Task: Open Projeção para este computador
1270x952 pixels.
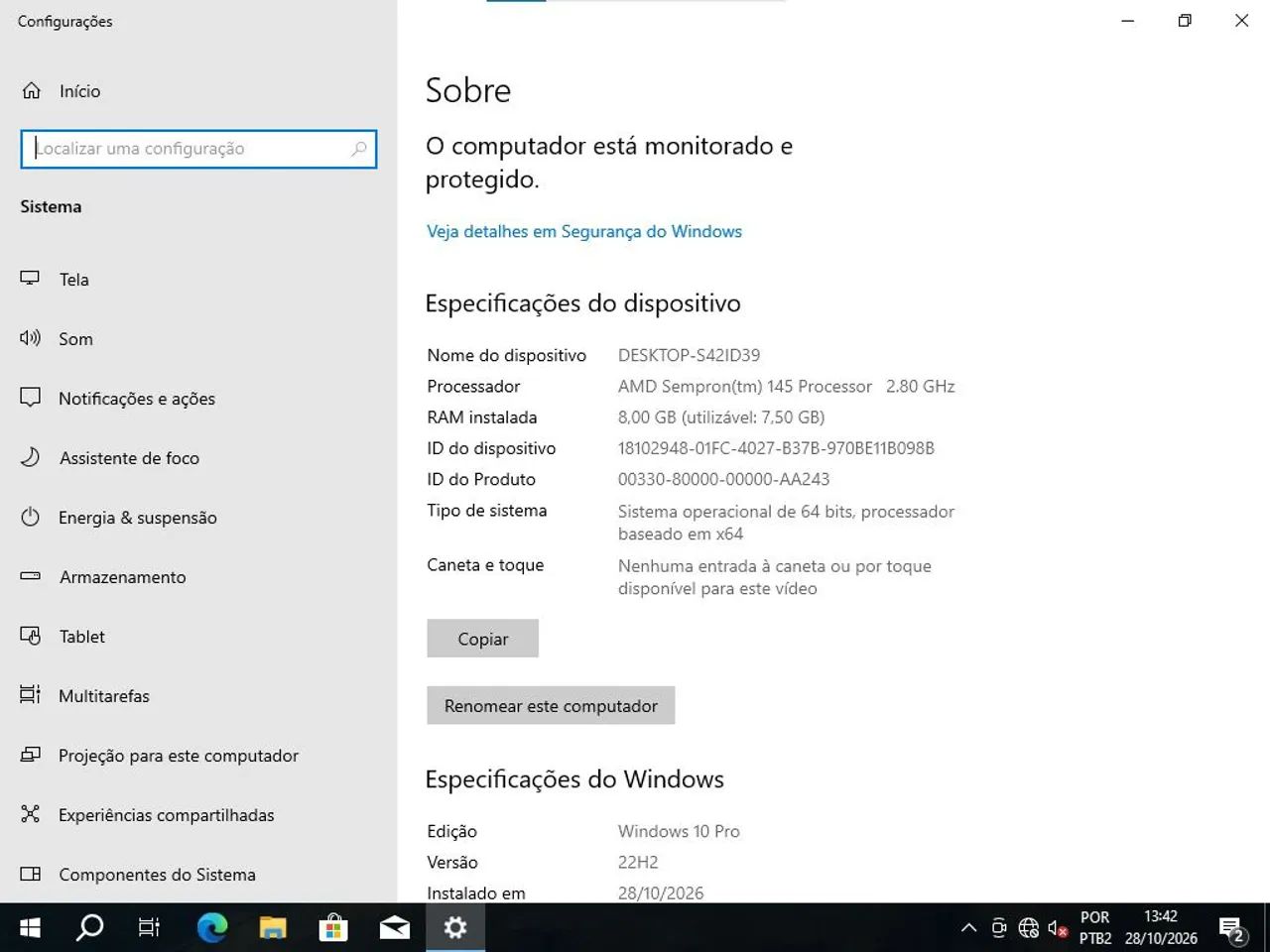Action: (198, 756)
